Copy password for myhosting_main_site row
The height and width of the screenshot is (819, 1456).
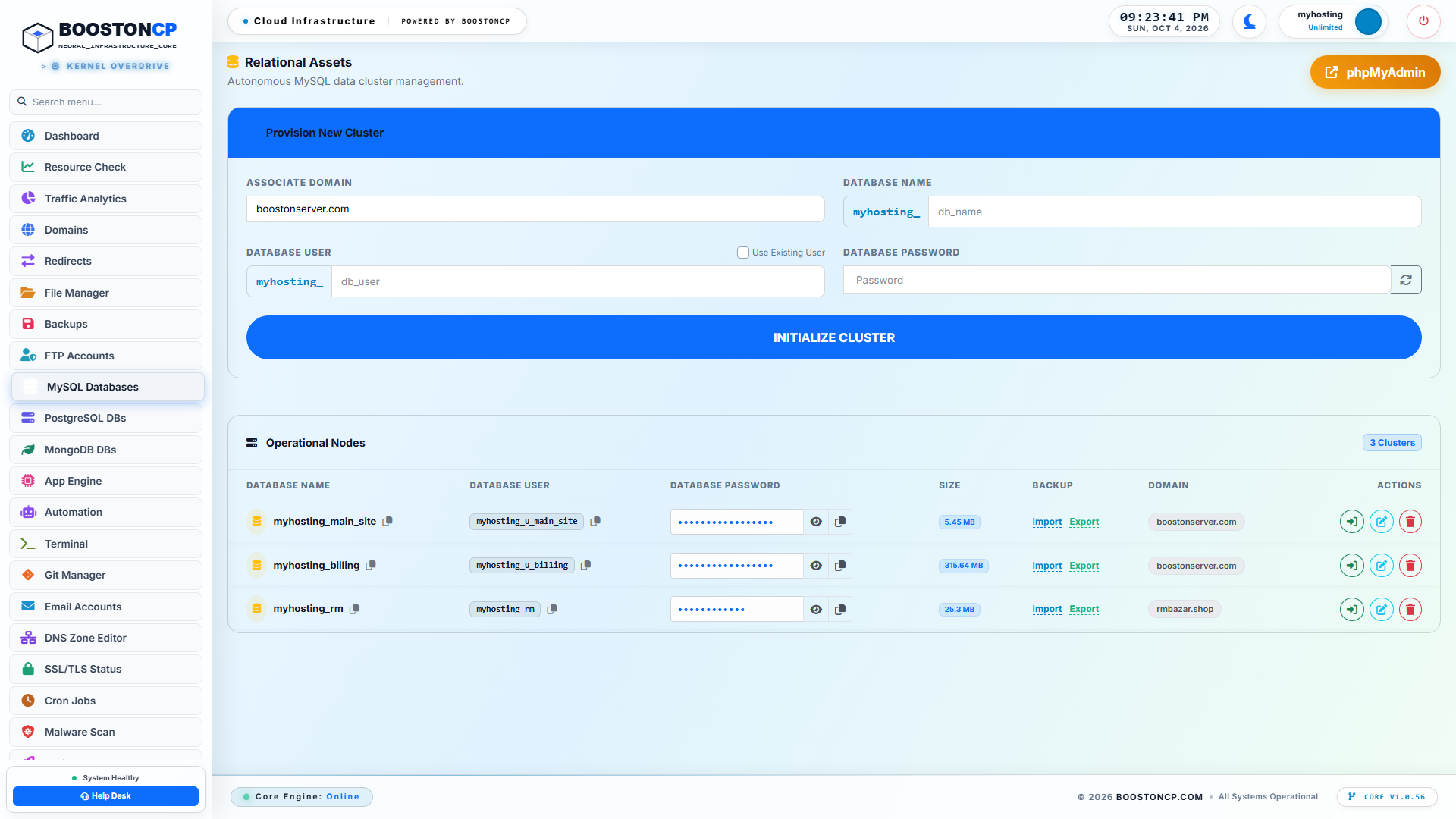pyautogui.click(x=840, y=522)
